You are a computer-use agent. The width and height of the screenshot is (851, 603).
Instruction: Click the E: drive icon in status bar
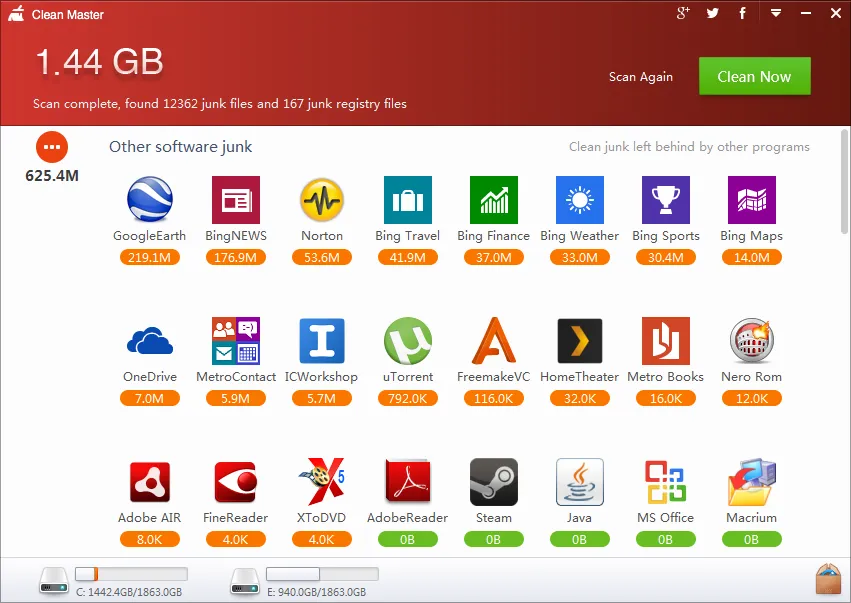point(245,581)
